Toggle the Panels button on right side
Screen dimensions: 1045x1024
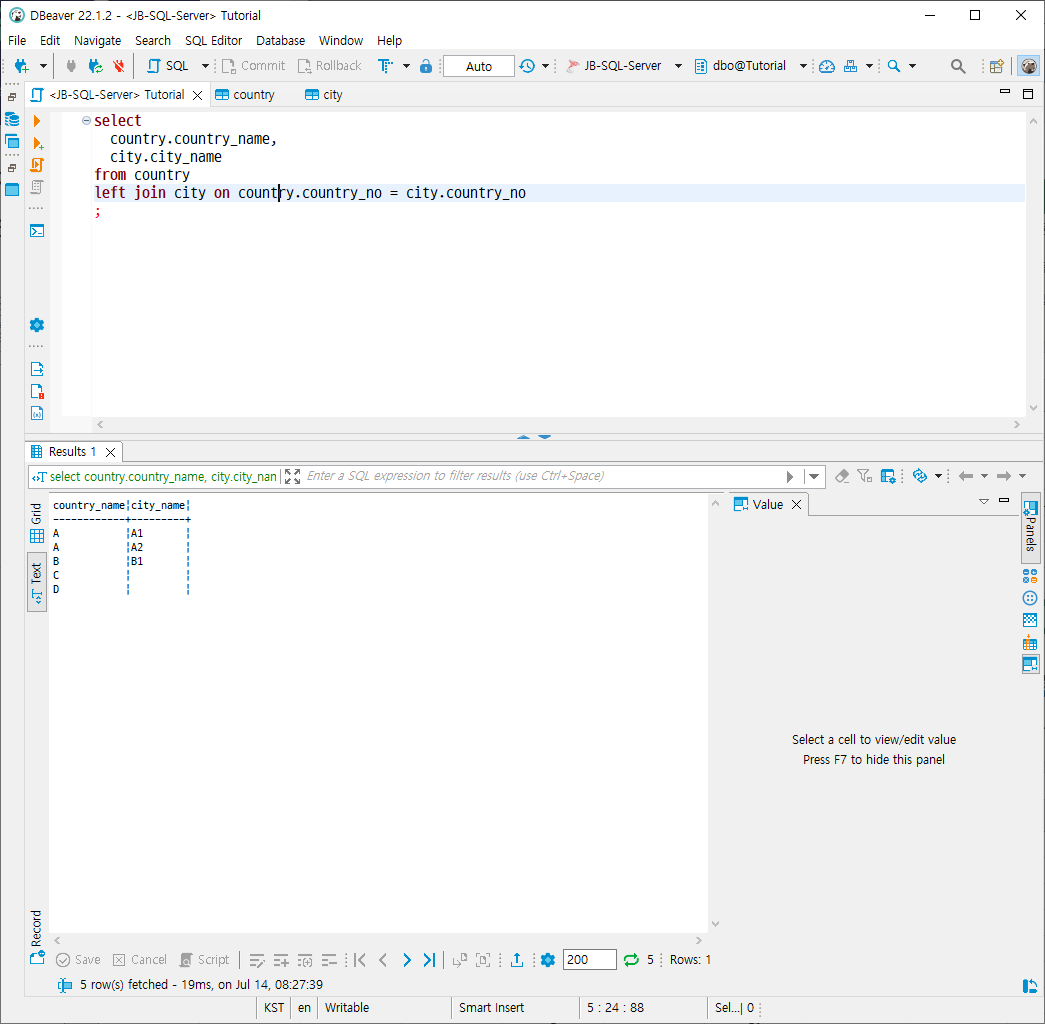pyautogui.click(x=1030, y=528)
